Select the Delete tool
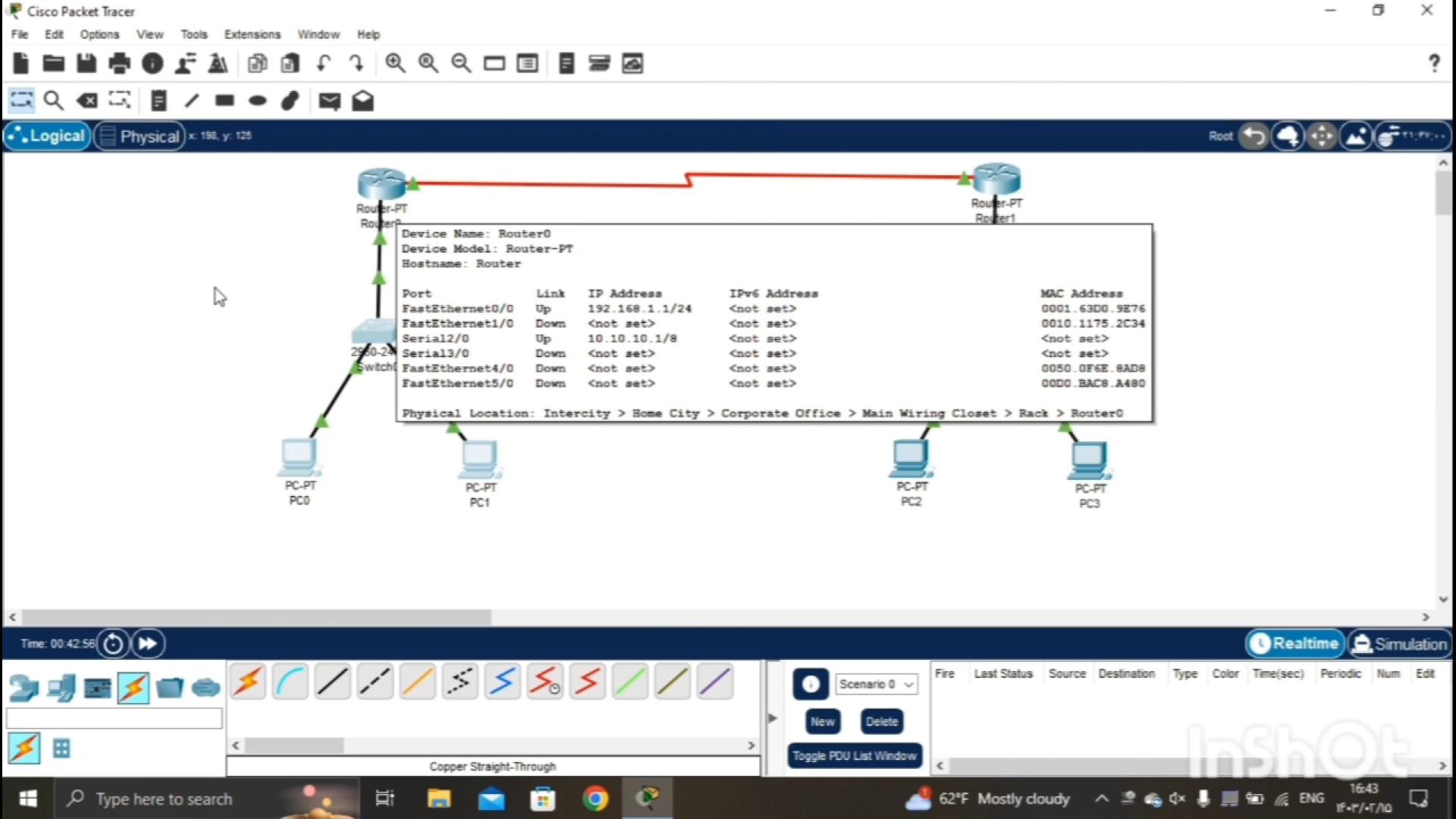Screen dimensions: 1456x819 pyautogui.click(x=87, y=101)
